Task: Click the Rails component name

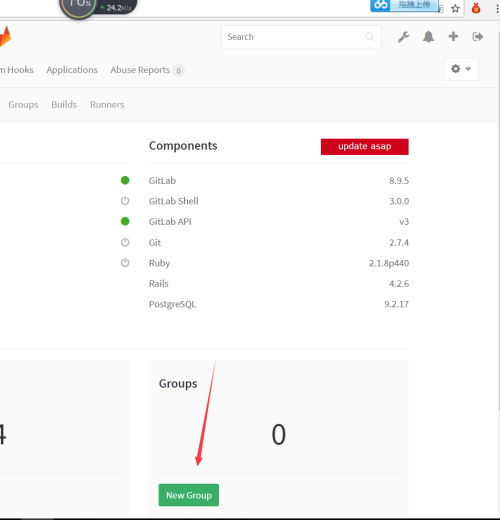Action: coord(159,284)
